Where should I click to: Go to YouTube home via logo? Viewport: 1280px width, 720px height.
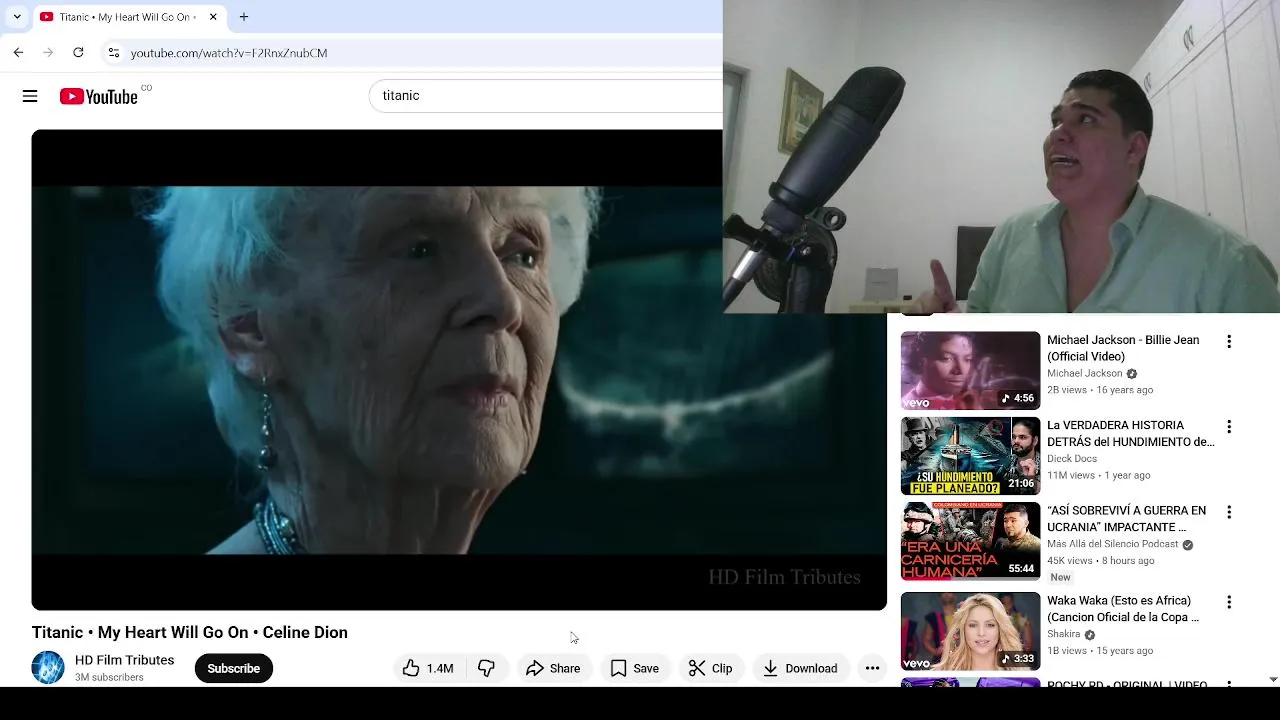(98, 96)
